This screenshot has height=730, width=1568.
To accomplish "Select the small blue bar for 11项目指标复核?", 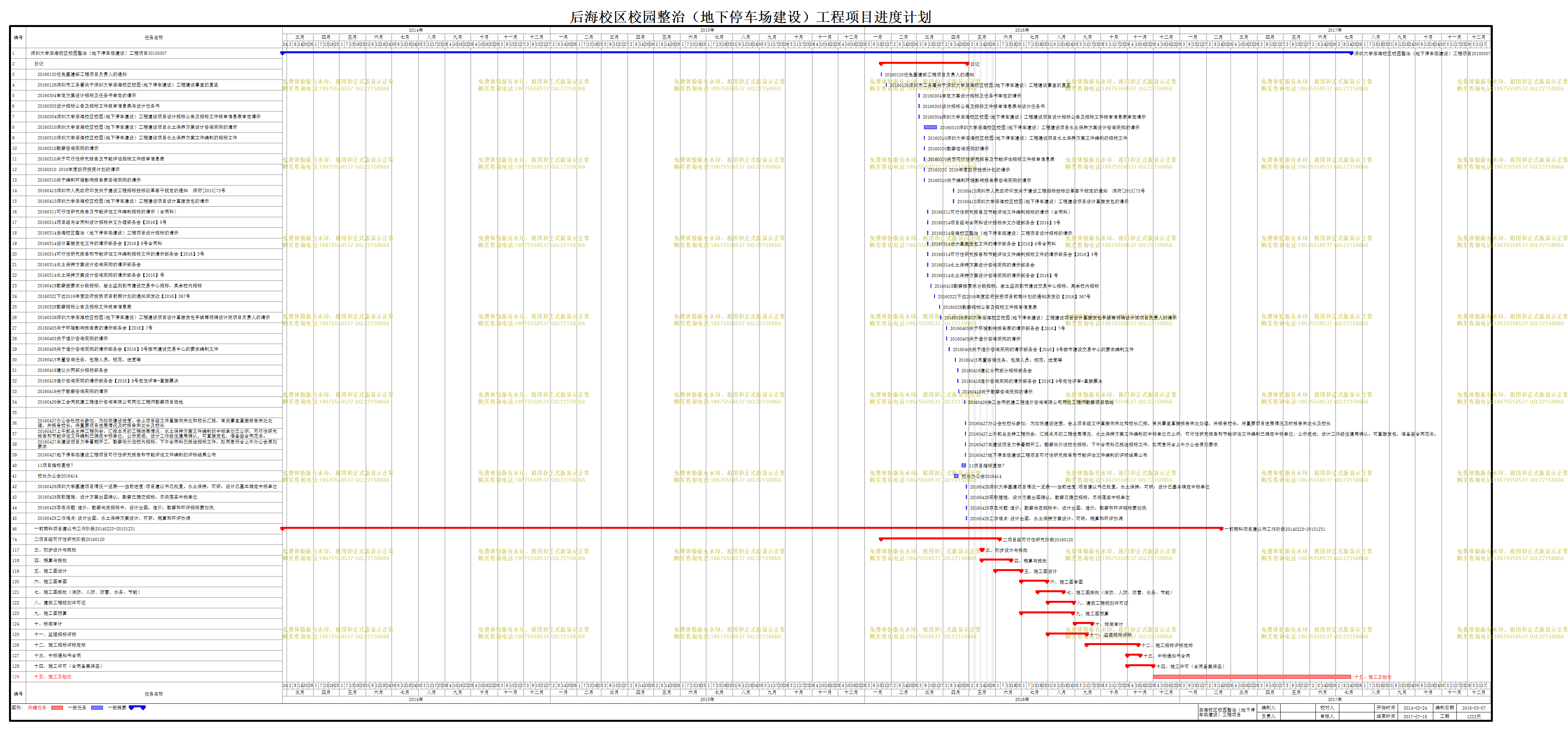I will (x=964, y=465).
